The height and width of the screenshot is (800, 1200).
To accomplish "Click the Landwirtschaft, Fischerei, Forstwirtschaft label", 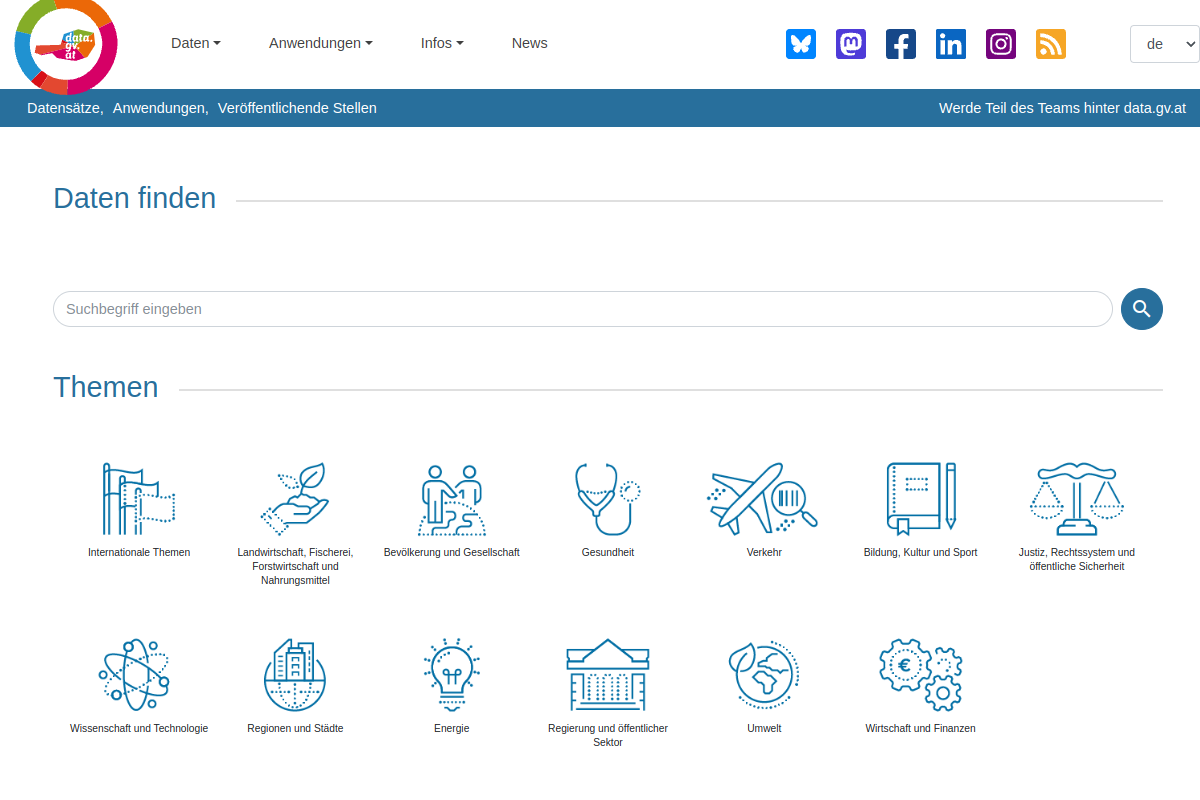I will (295, 566).
